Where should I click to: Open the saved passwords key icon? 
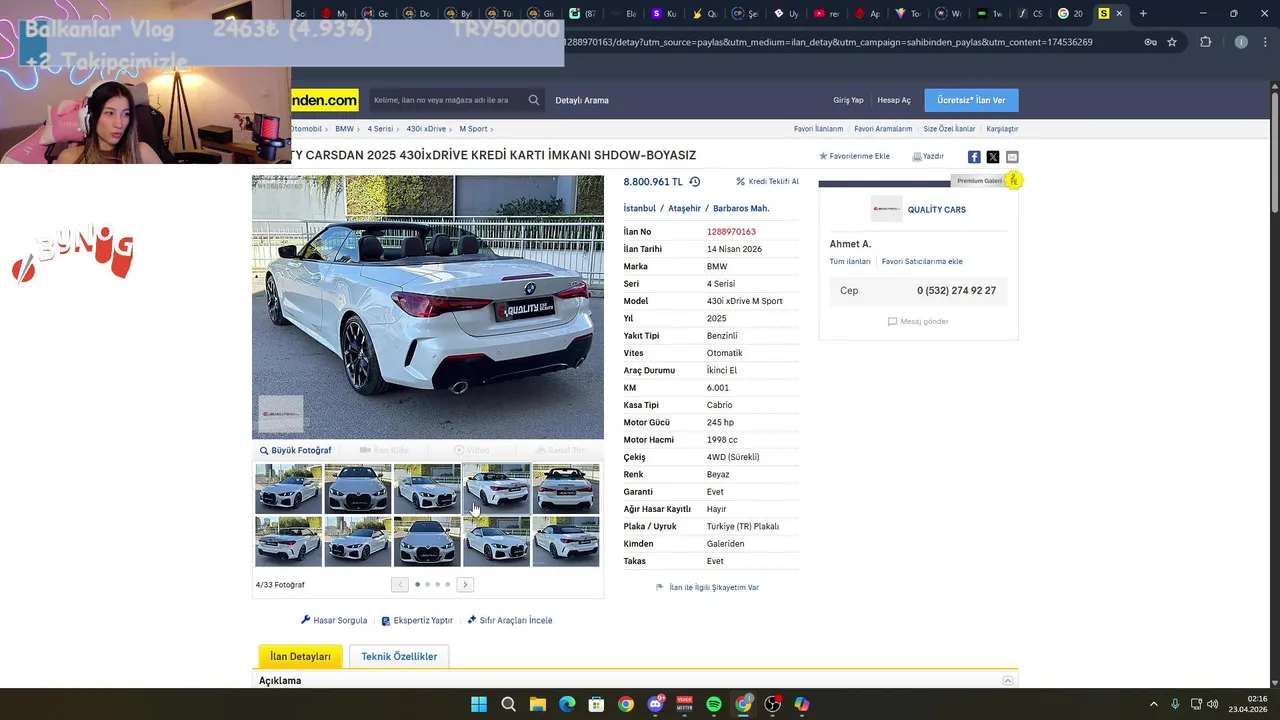pyautogui.click(x=1150, y=42)
